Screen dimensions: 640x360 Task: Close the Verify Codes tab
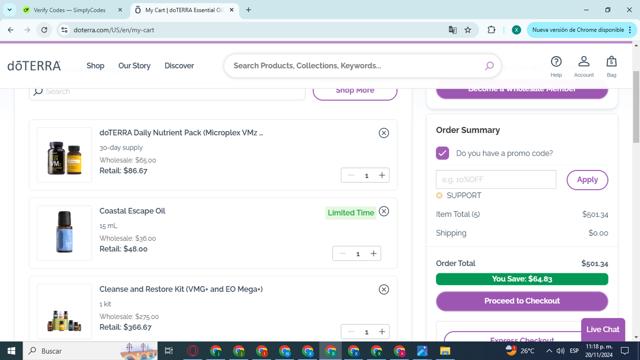pos(120,10)
